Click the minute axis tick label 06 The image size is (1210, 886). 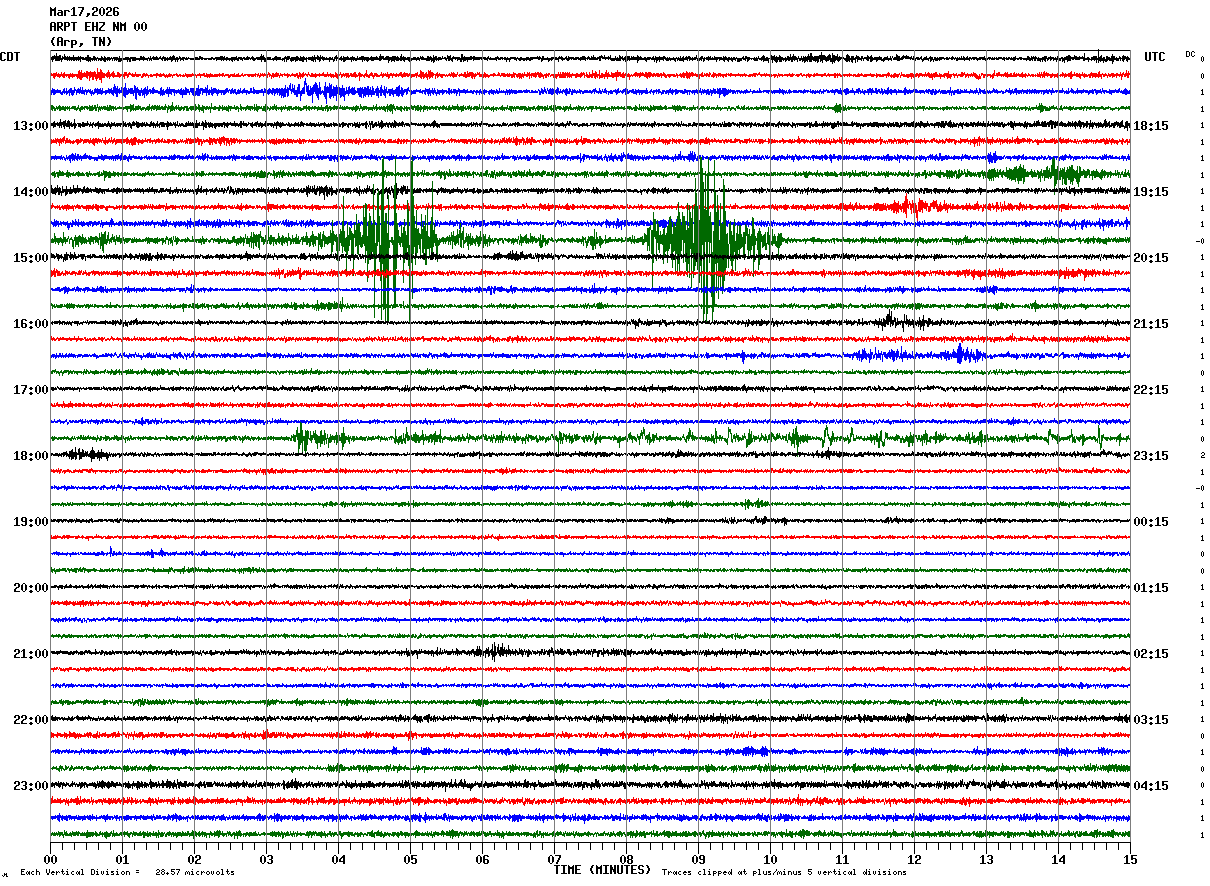click(482, 859)
